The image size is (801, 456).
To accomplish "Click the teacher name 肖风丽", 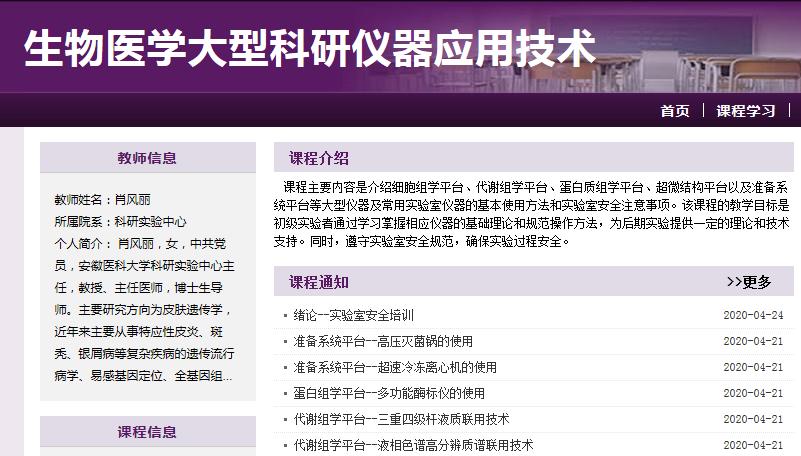I will tap(132, 200).
